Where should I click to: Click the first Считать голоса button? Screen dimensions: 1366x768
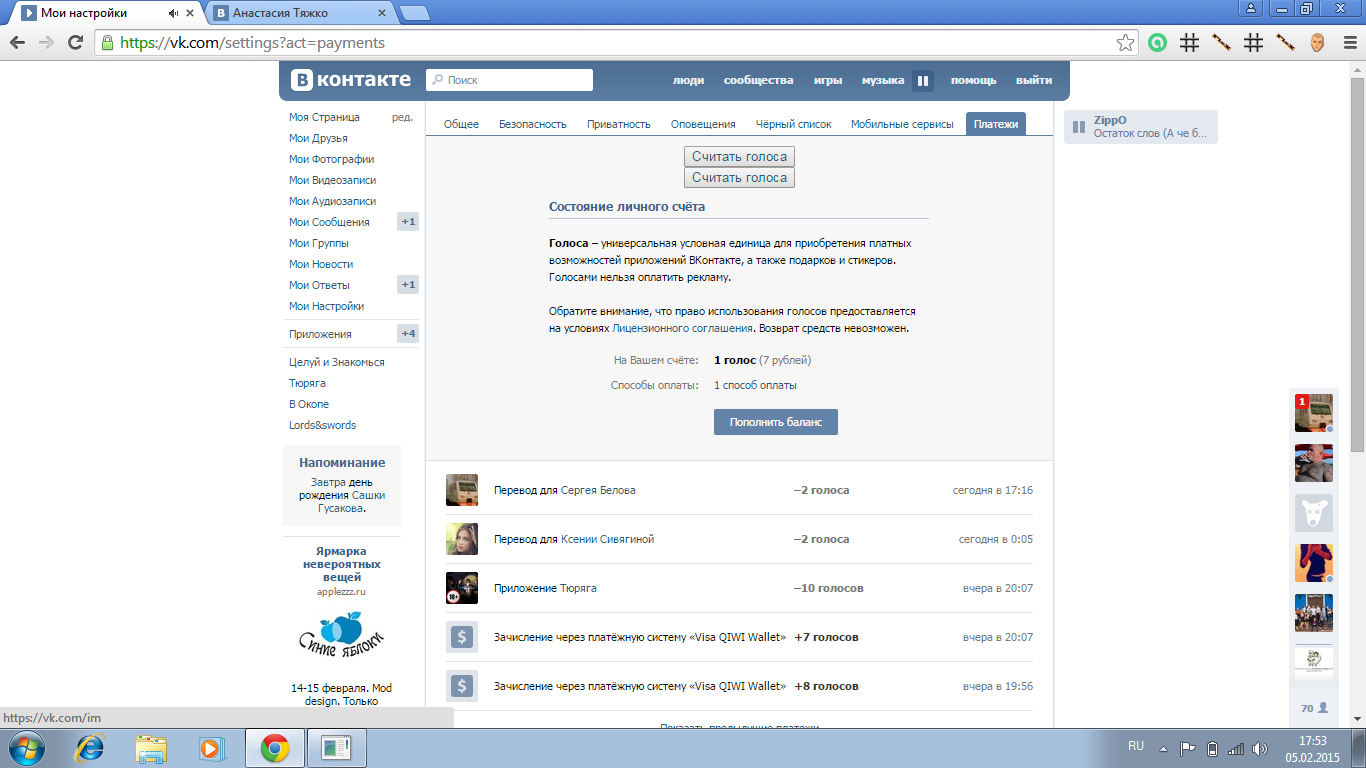pos(739,156)
